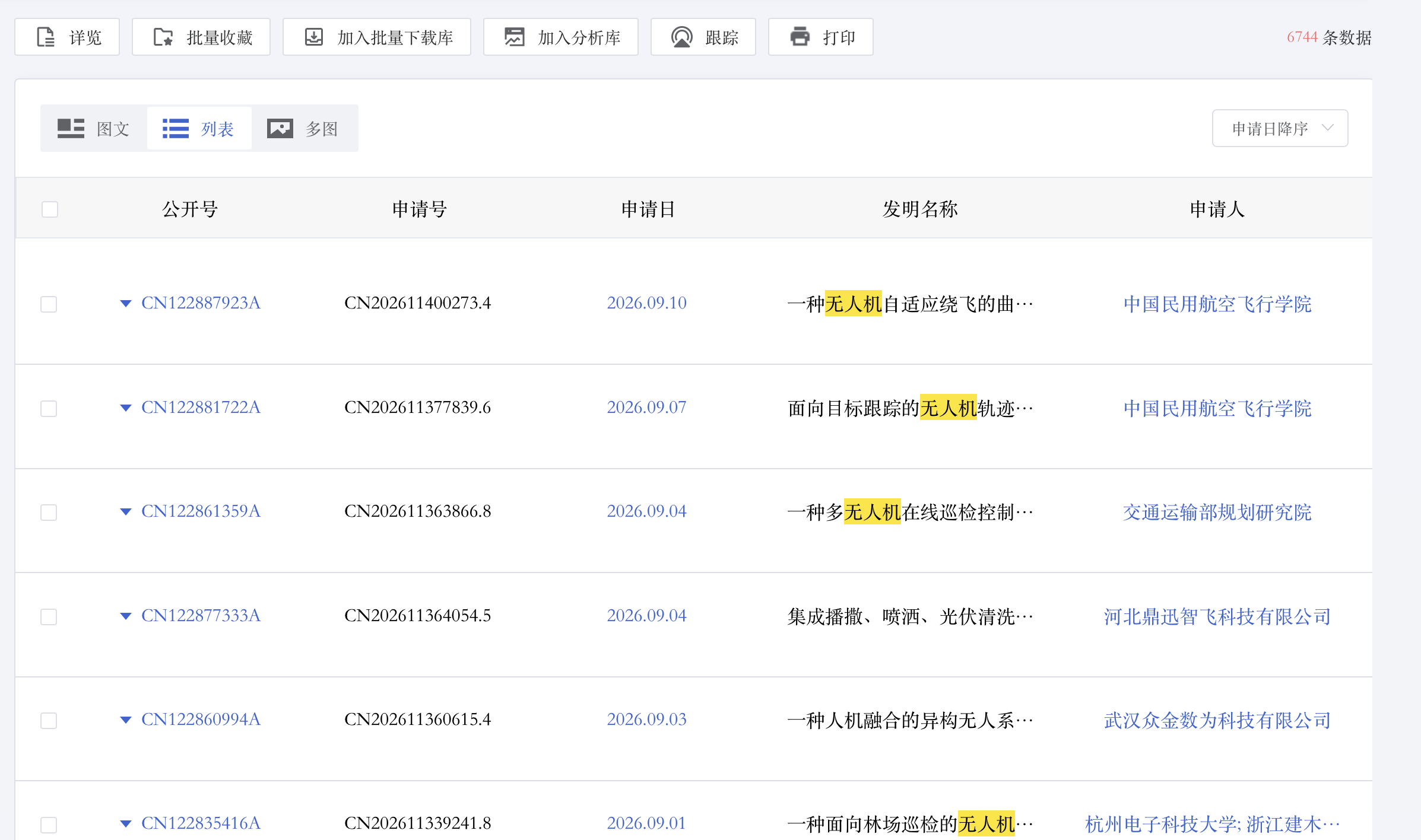Check the box for CN122835416A row
The width and height of the screenshot is (1421, 840).
[x=49, y=825]
